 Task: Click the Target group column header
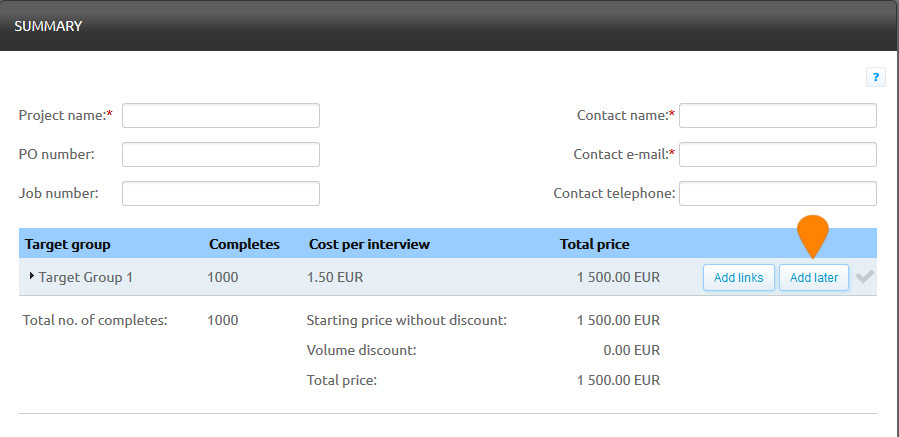tap(67, 244)
